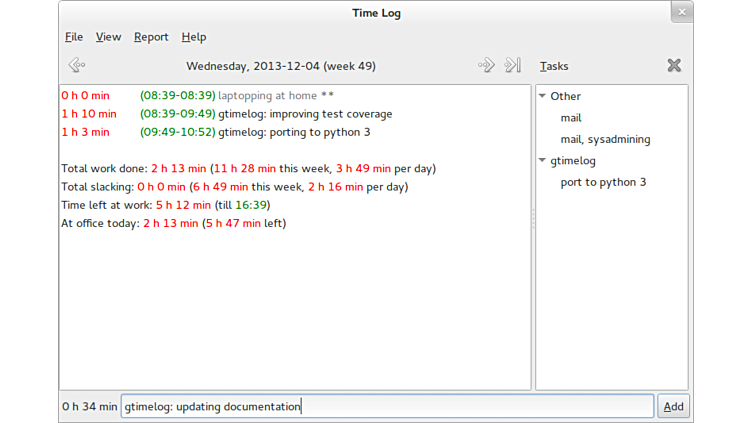Open the File menu
This screenshot has height=423, width=752.
(x=74, y=37)
